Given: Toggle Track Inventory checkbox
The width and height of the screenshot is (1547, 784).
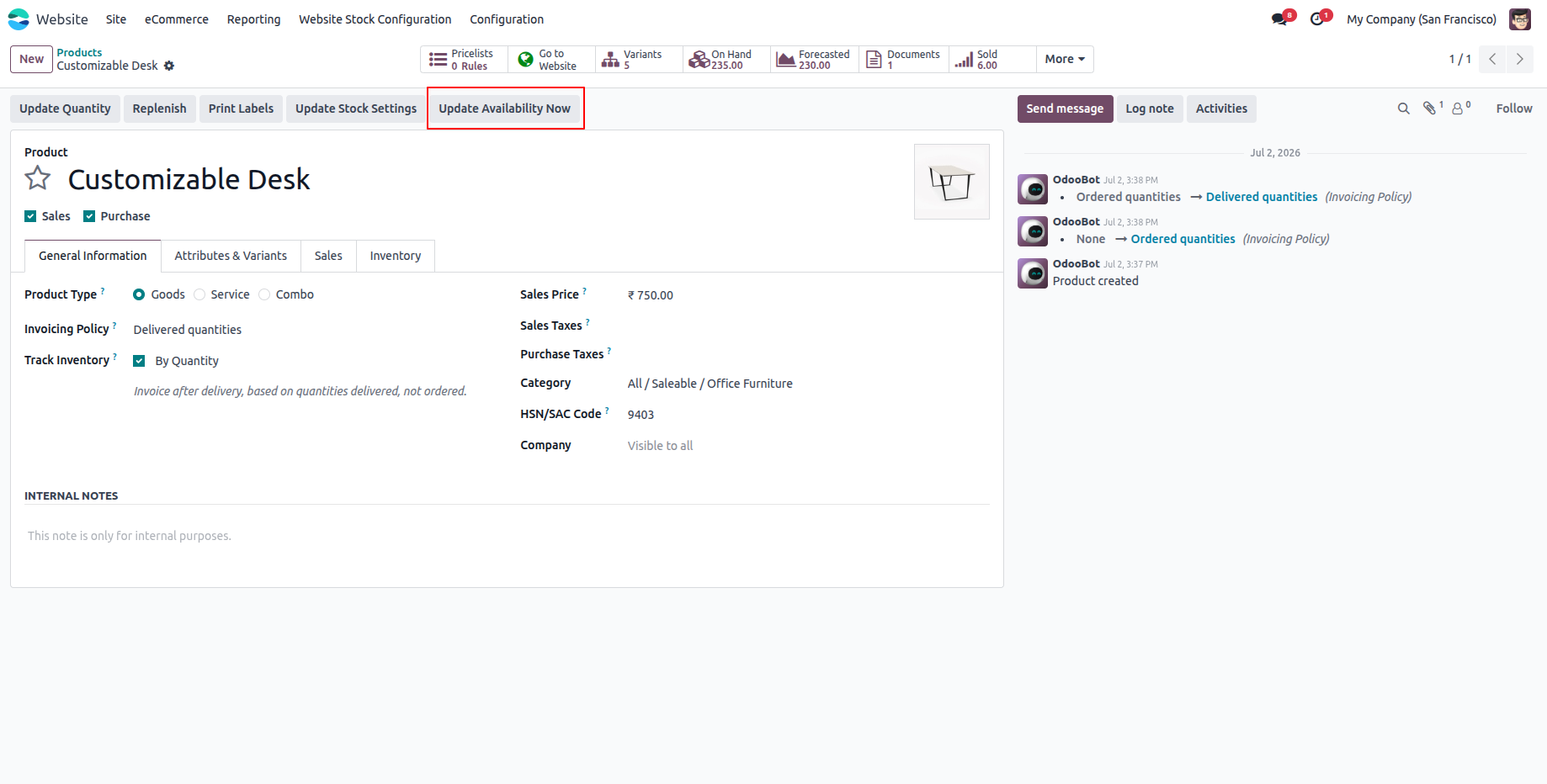Looking at the screenshot, I should click(139, 361).
